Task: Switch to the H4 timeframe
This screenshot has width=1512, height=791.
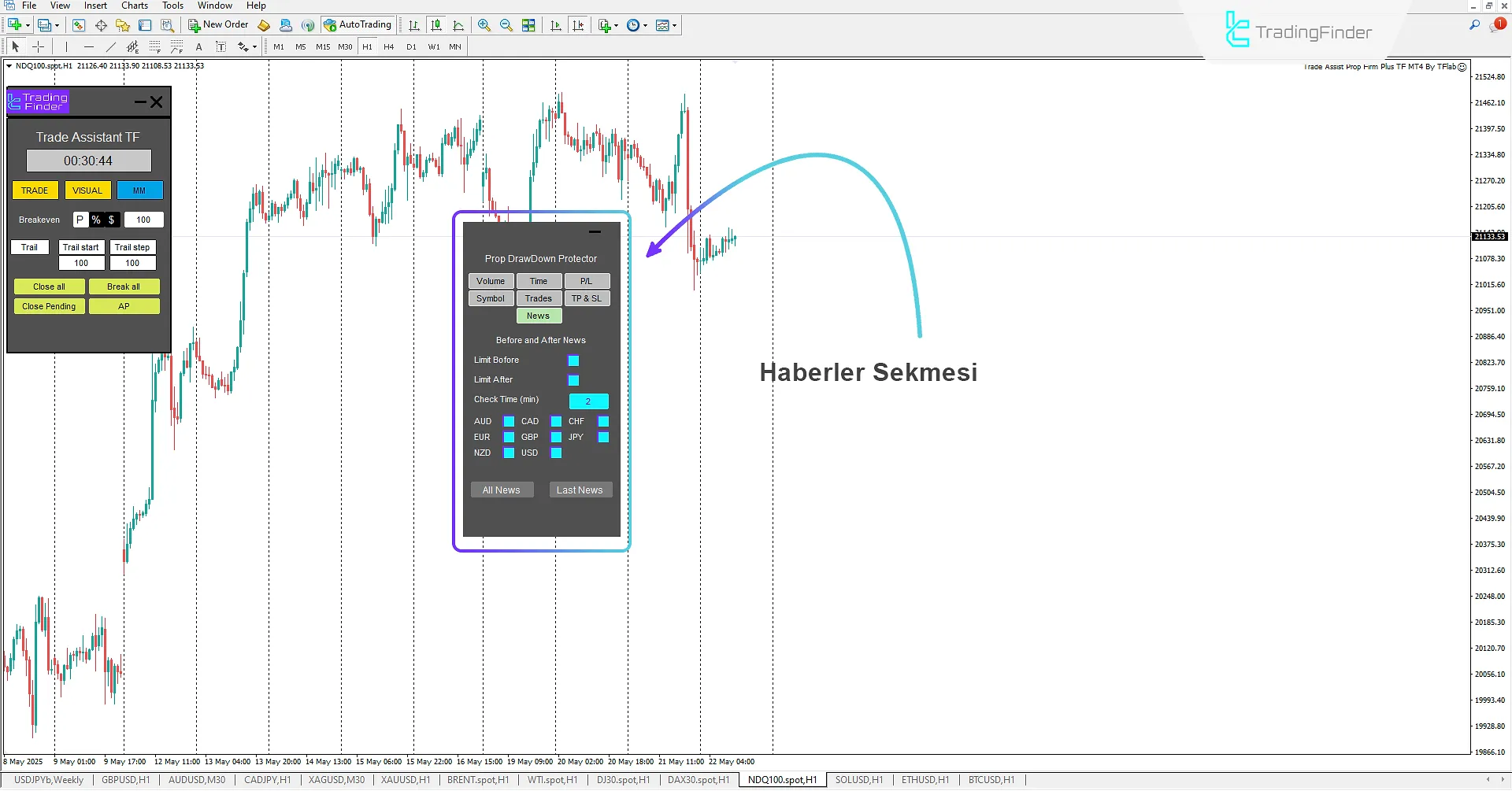Action: (x=387, y=46)
